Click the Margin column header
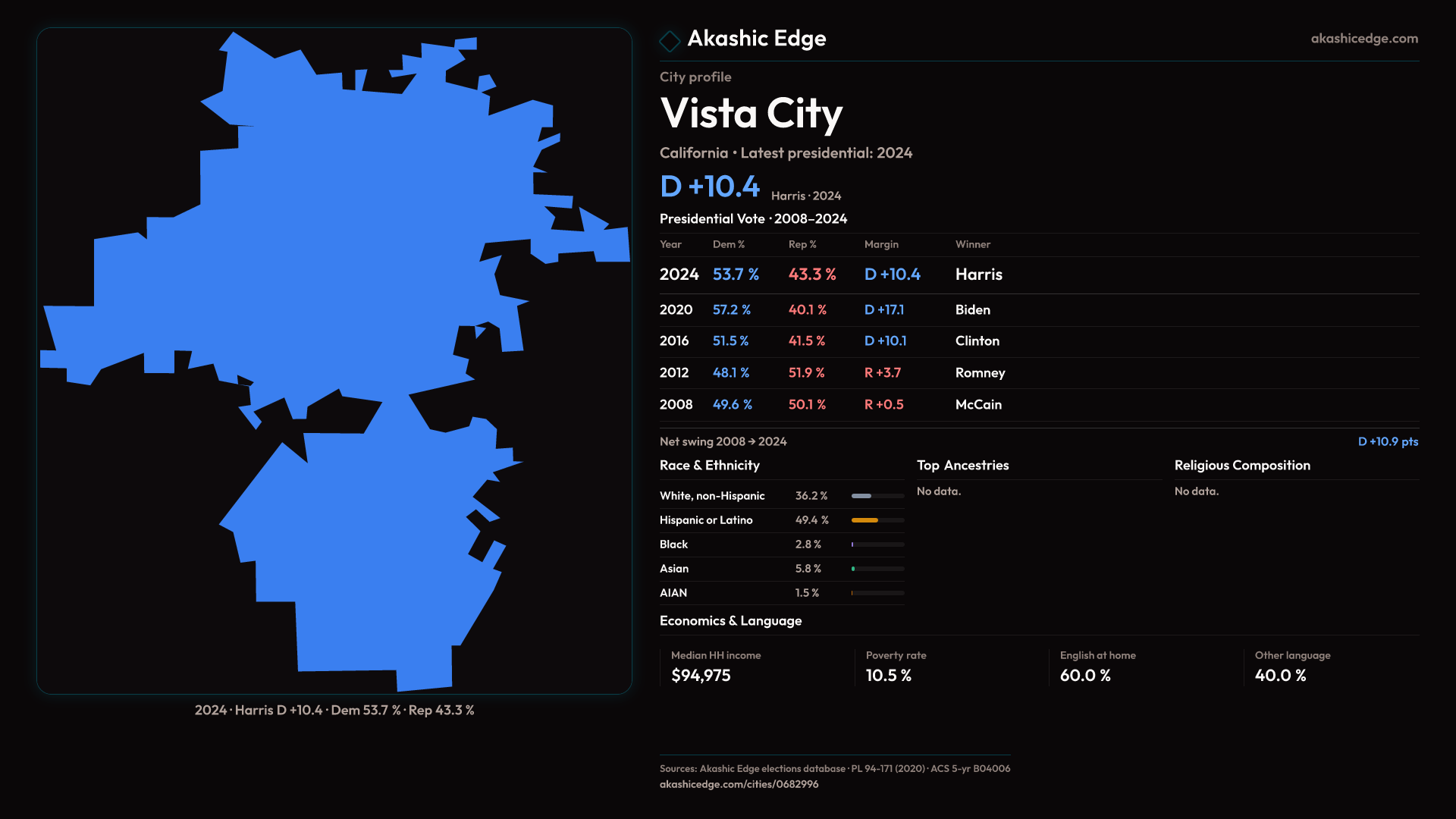This screenshot has width=1456, height=819. tap(881, 244)
